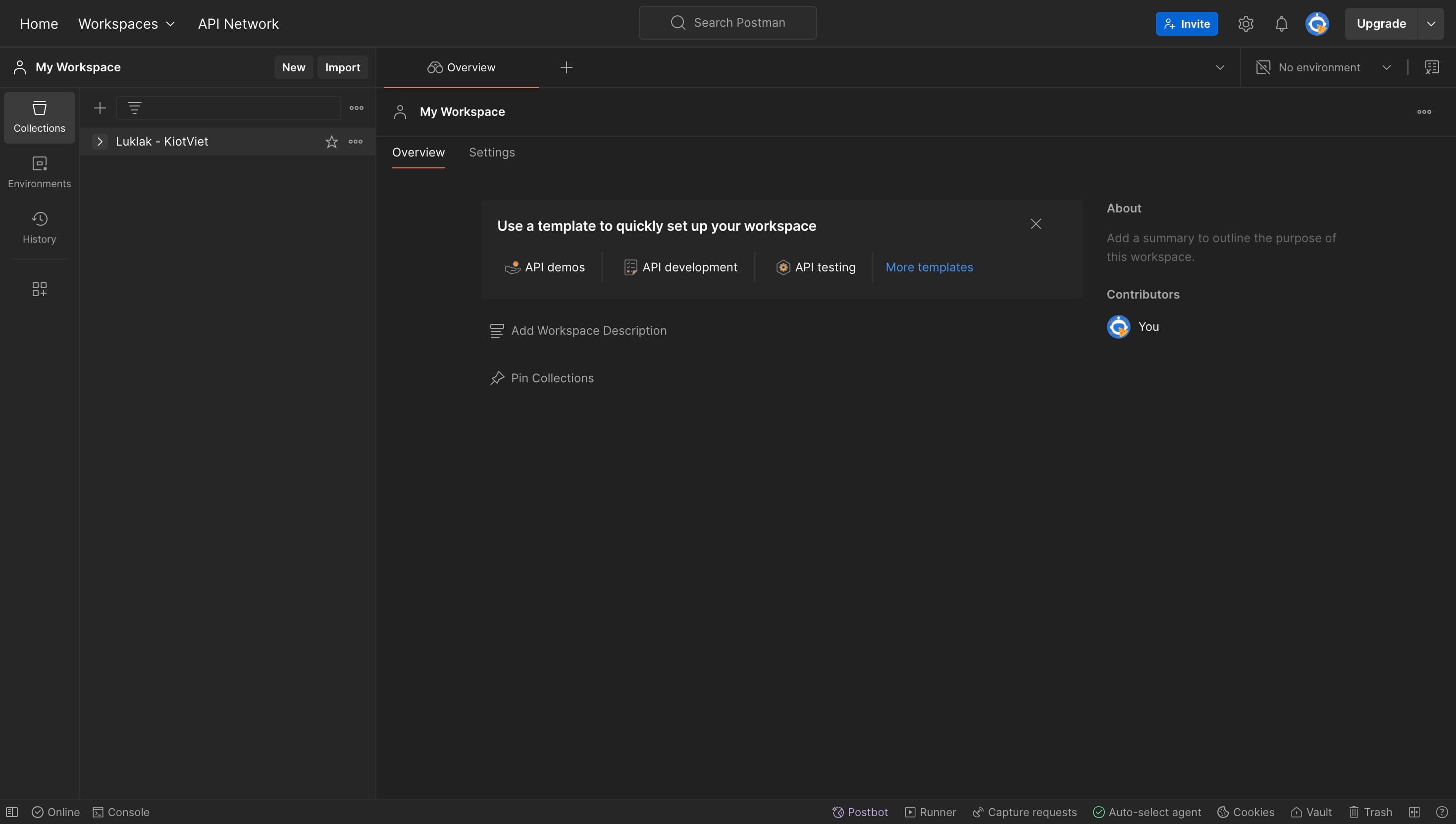Expand the Luklak - KiotViet collection

pos(100,142)
